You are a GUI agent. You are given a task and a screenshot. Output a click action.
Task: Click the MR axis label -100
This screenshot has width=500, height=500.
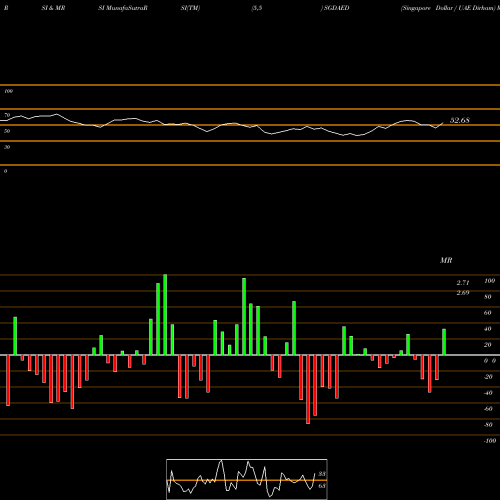[x=490, y=441]
